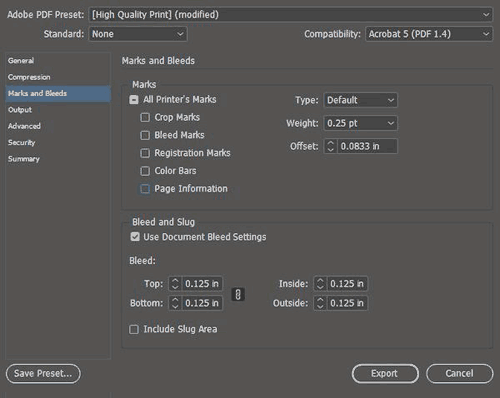This screenshot has width=500, height=398.
Task: Toggle All Printer's Marks checkbox
Action: click(134, 100)
